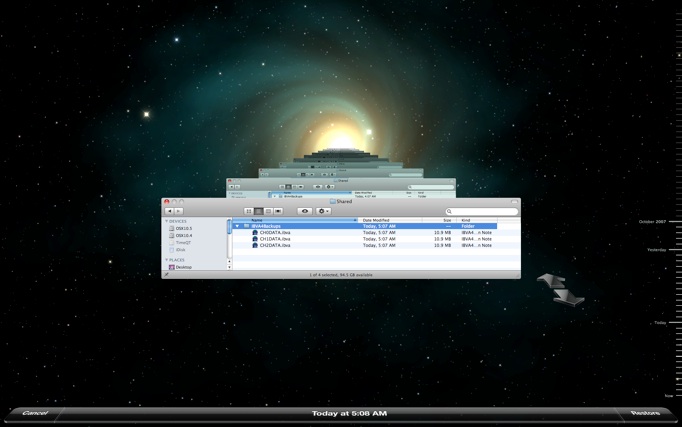This screenshot has height=427, width=682.
Task: Select the CH1DATA.ibva file
Action: 275,239
